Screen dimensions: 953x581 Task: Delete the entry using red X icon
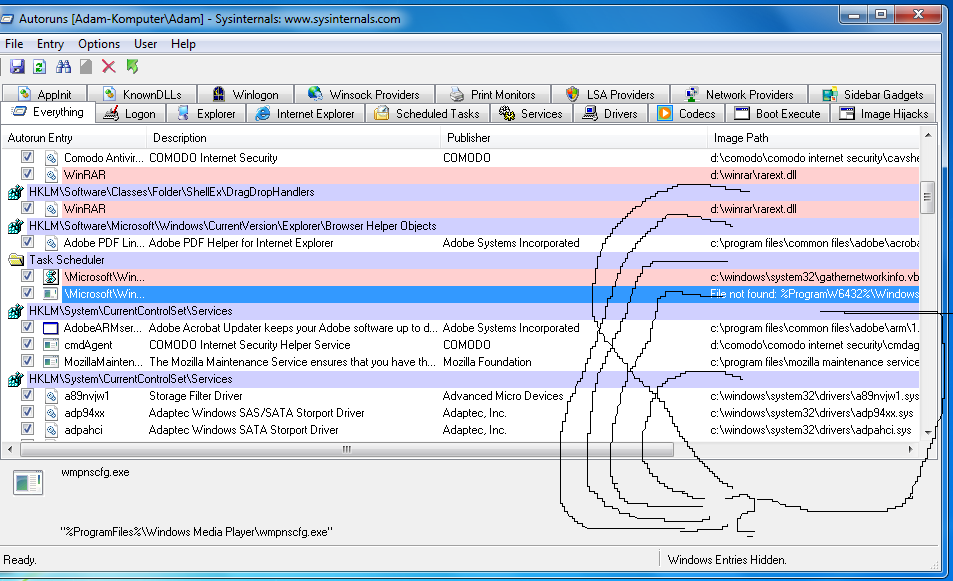tap(108, 66)
